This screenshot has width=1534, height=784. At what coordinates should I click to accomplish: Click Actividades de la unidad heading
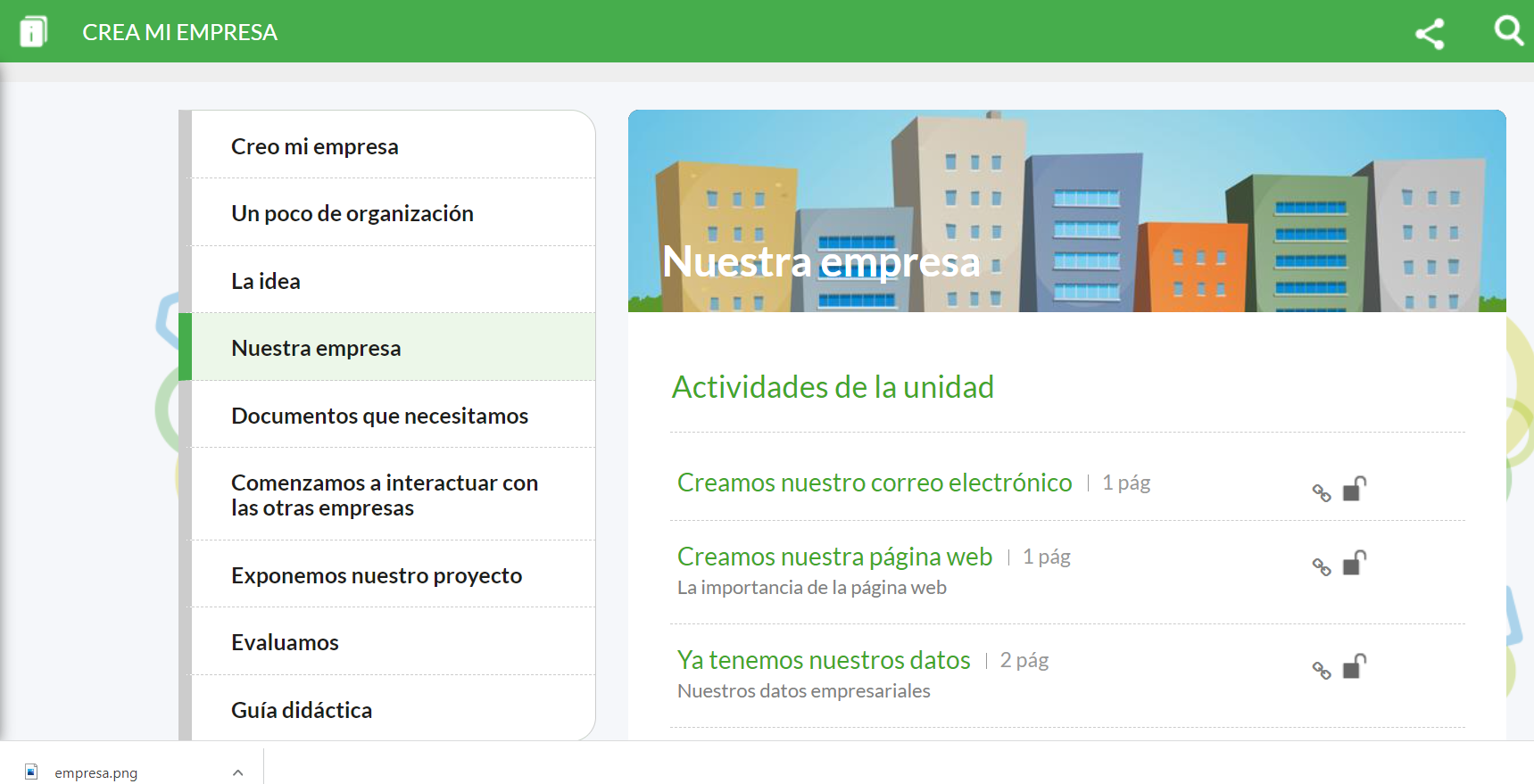pyautogui.click(x=833, y=387)
